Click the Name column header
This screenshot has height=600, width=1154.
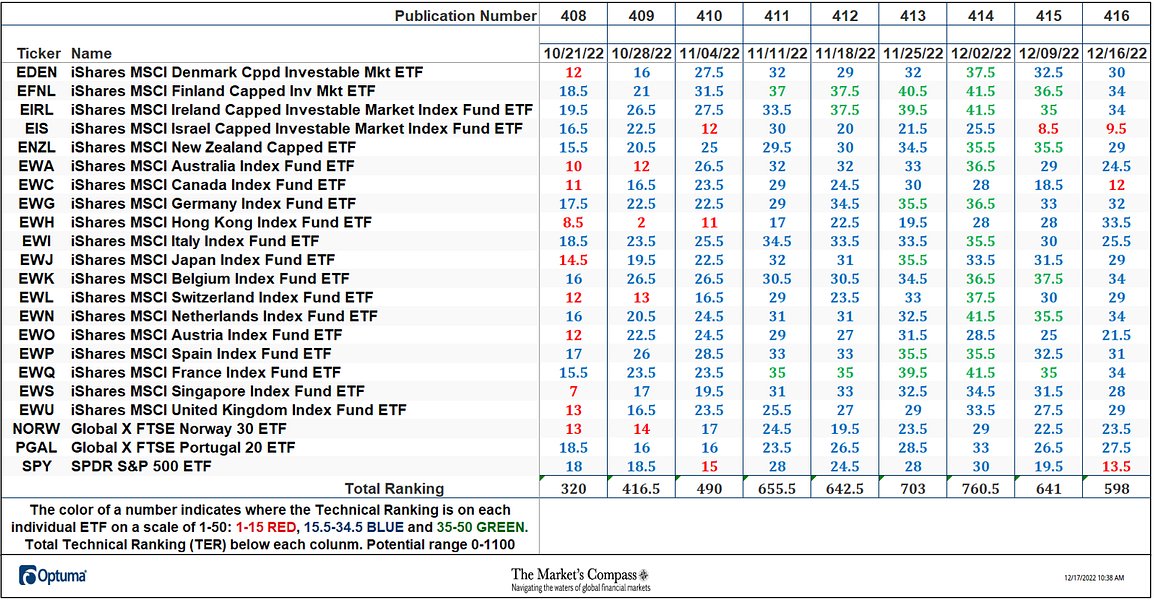coord(91,54)
